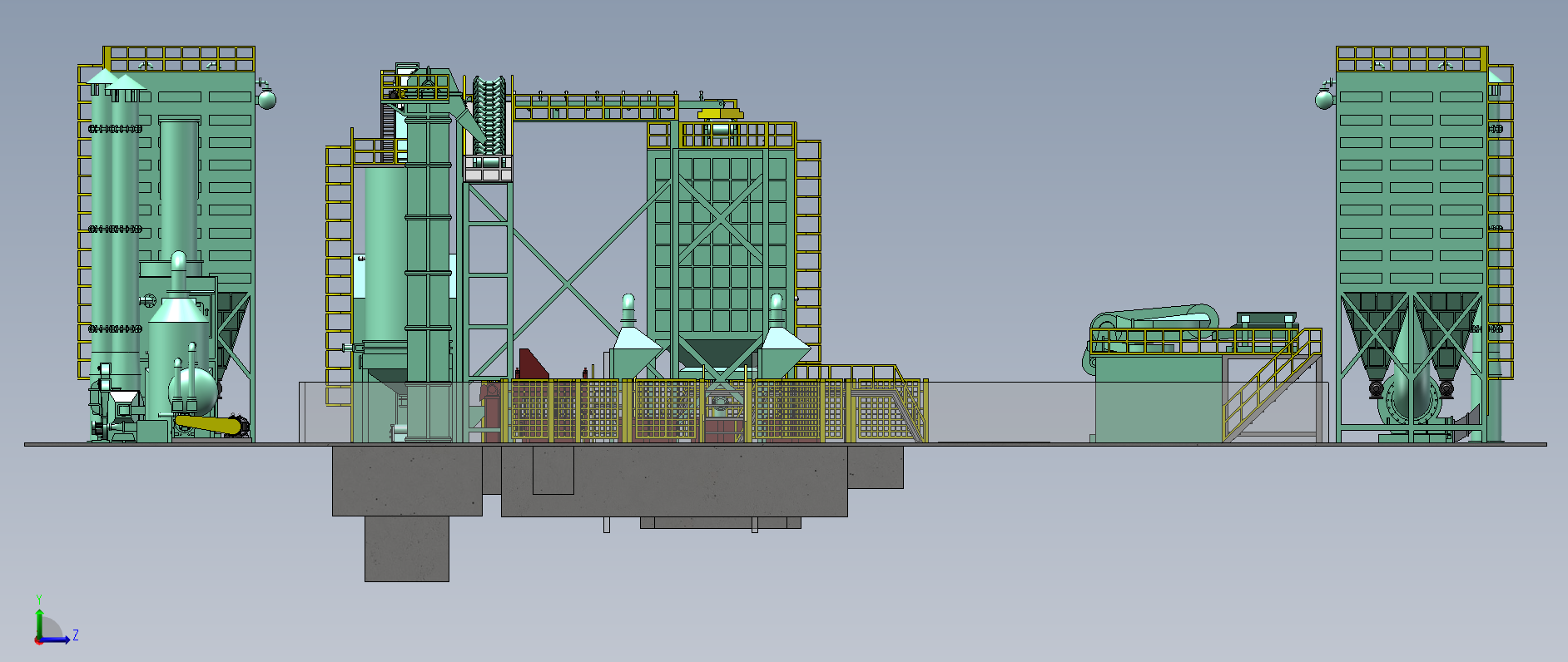
Task: Select the wide concrete foundation slab
Action: [x=674, y=482]
